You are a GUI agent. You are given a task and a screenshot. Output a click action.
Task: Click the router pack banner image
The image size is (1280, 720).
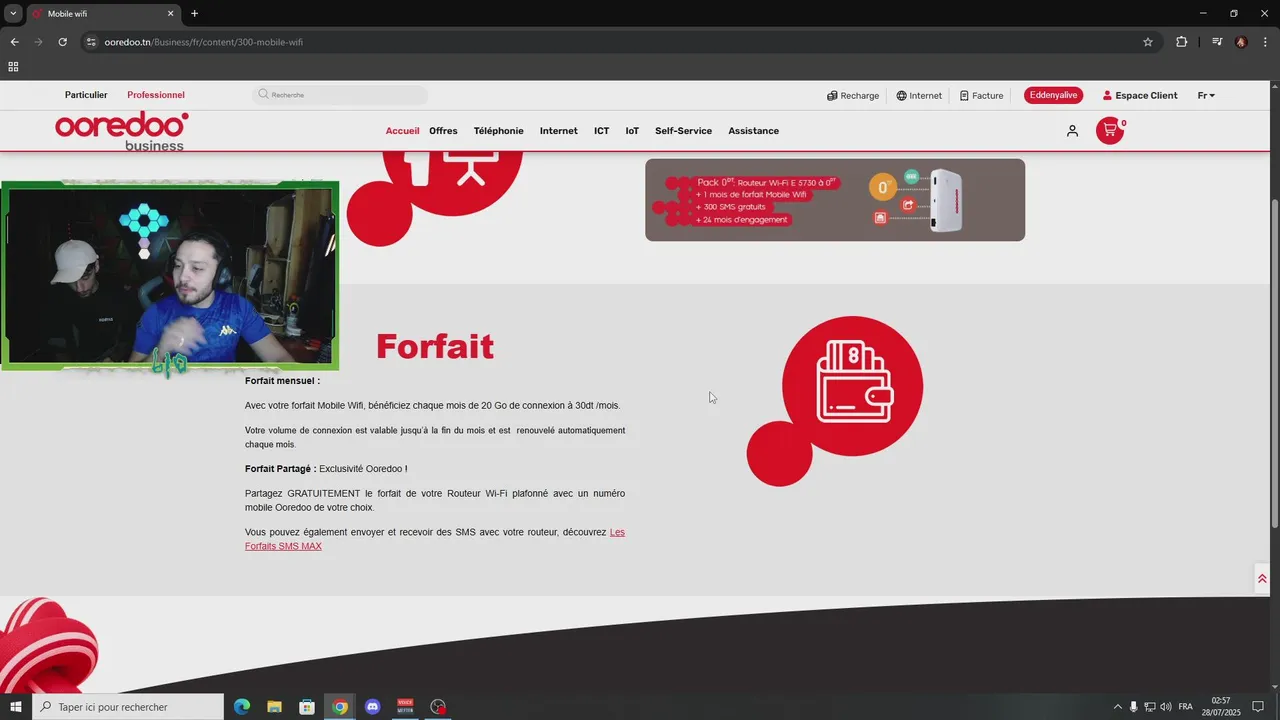835,200
